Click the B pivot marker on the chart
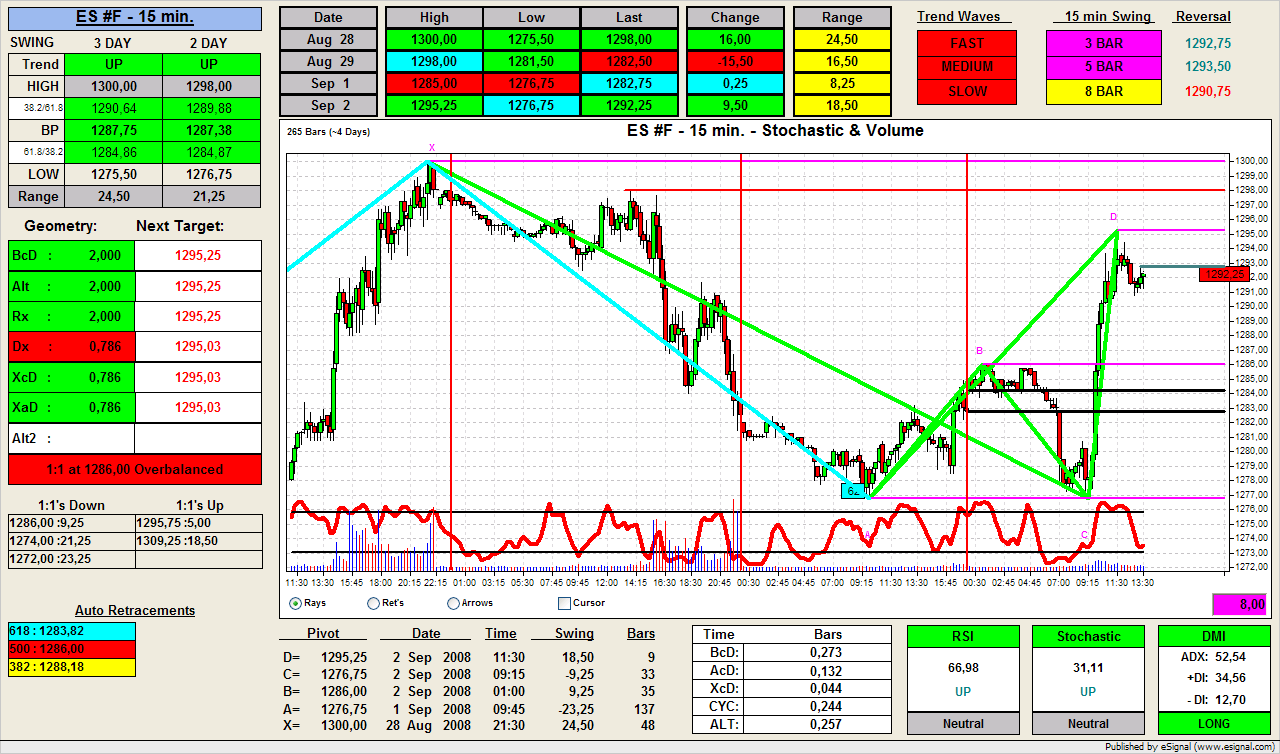 point(980,350)
